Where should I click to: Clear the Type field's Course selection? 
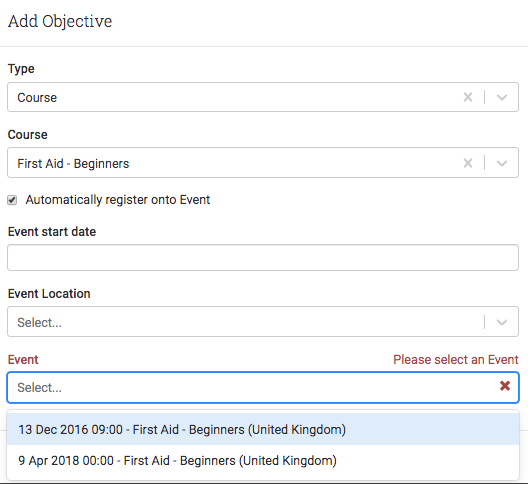468,97
